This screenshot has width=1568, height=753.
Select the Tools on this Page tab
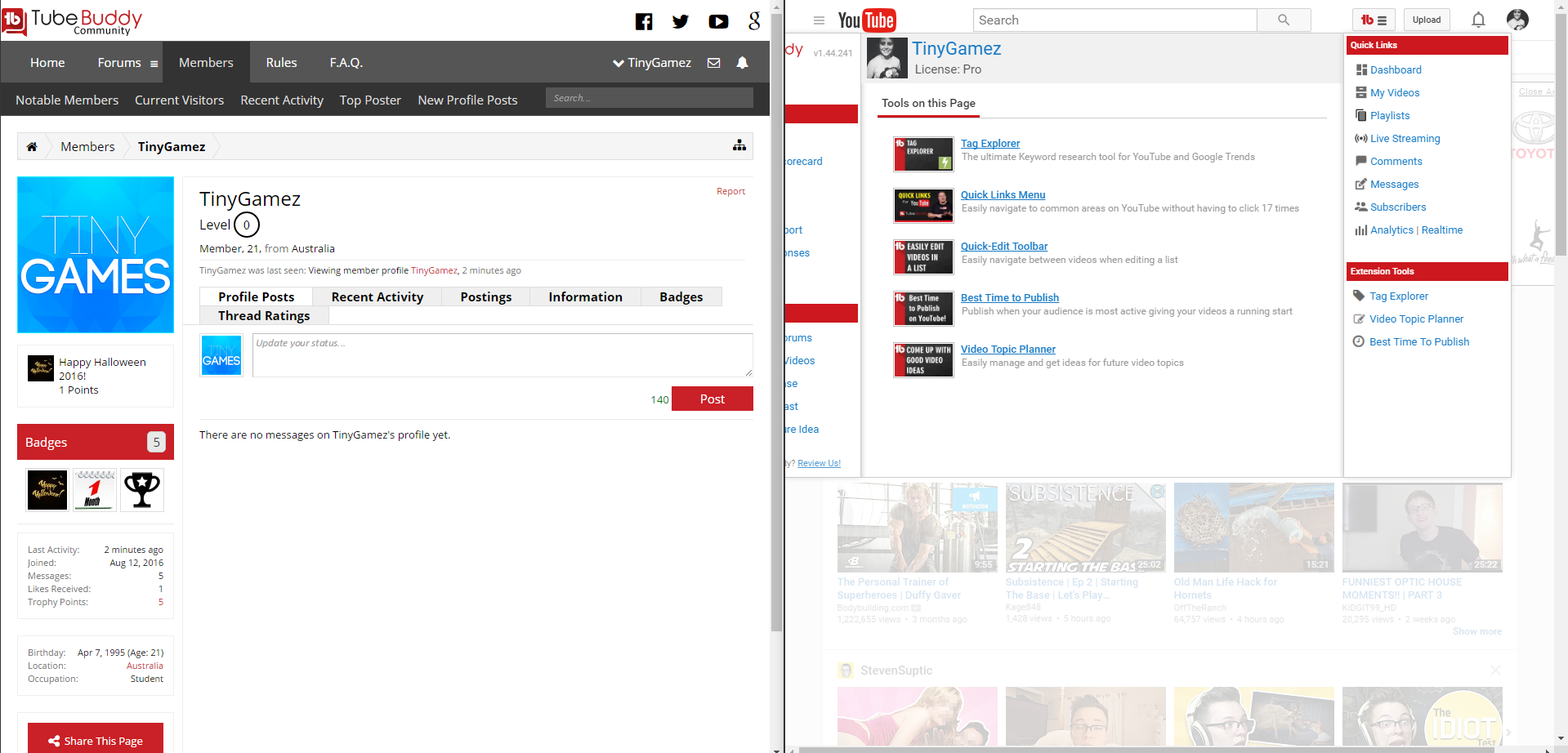coord(928,104)
